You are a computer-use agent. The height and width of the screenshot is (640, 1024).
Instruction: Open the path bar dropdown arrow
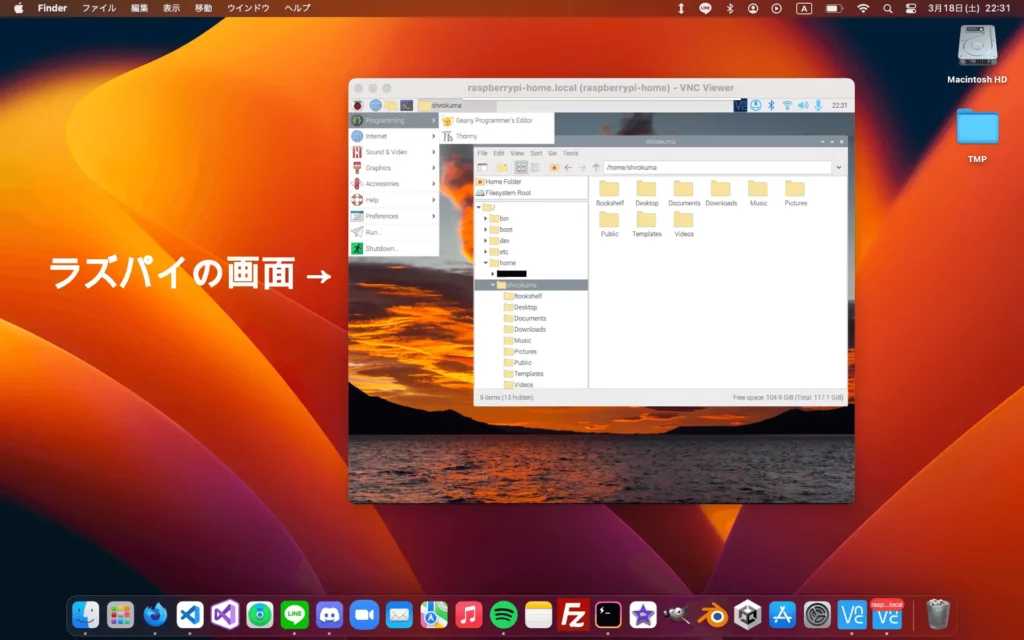pos(839,168)
